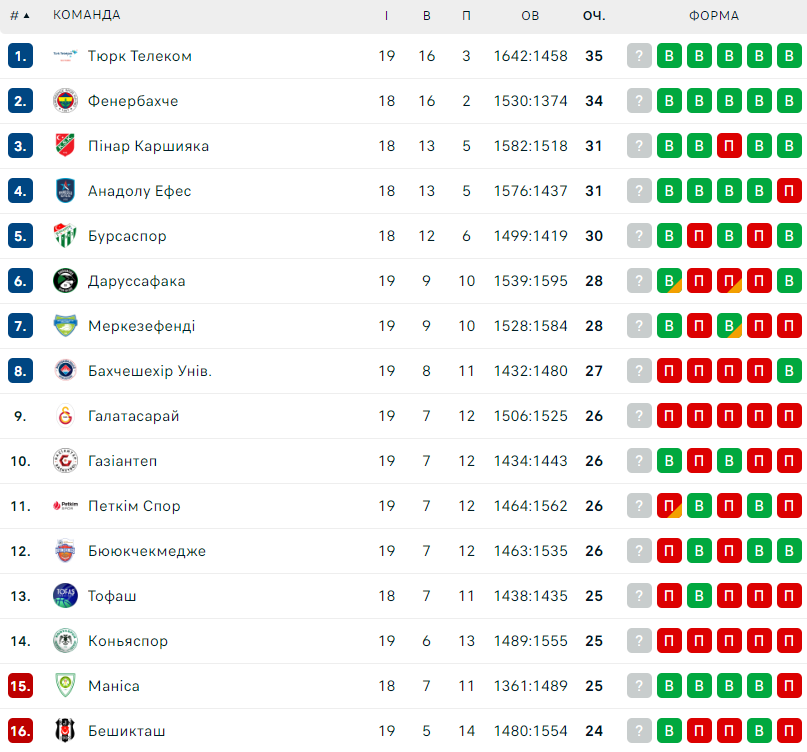Click the КОМАНДА column header

[x=86, y=15]
